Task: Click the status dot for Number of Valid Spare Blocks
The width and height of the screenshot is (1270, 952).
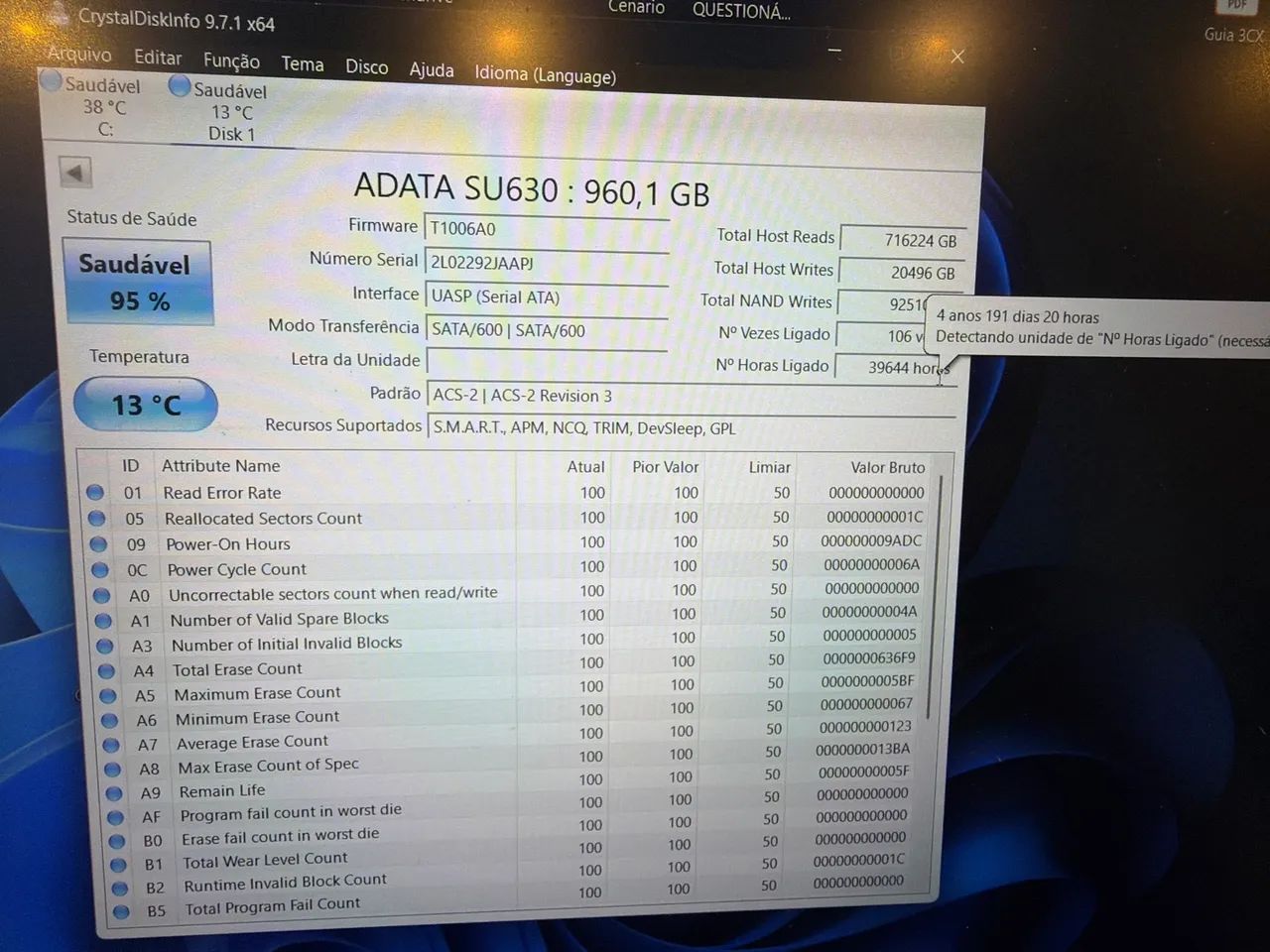Action: point(103,621)
